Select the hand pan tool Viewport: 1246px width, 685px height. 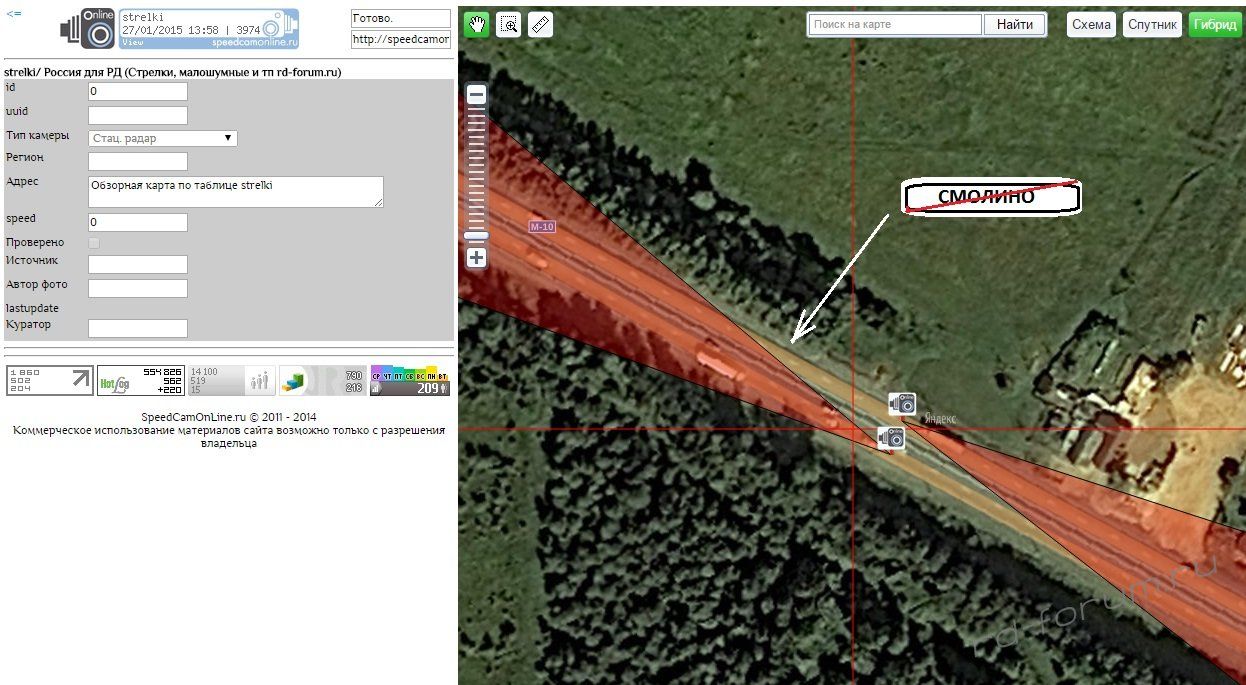476,25
